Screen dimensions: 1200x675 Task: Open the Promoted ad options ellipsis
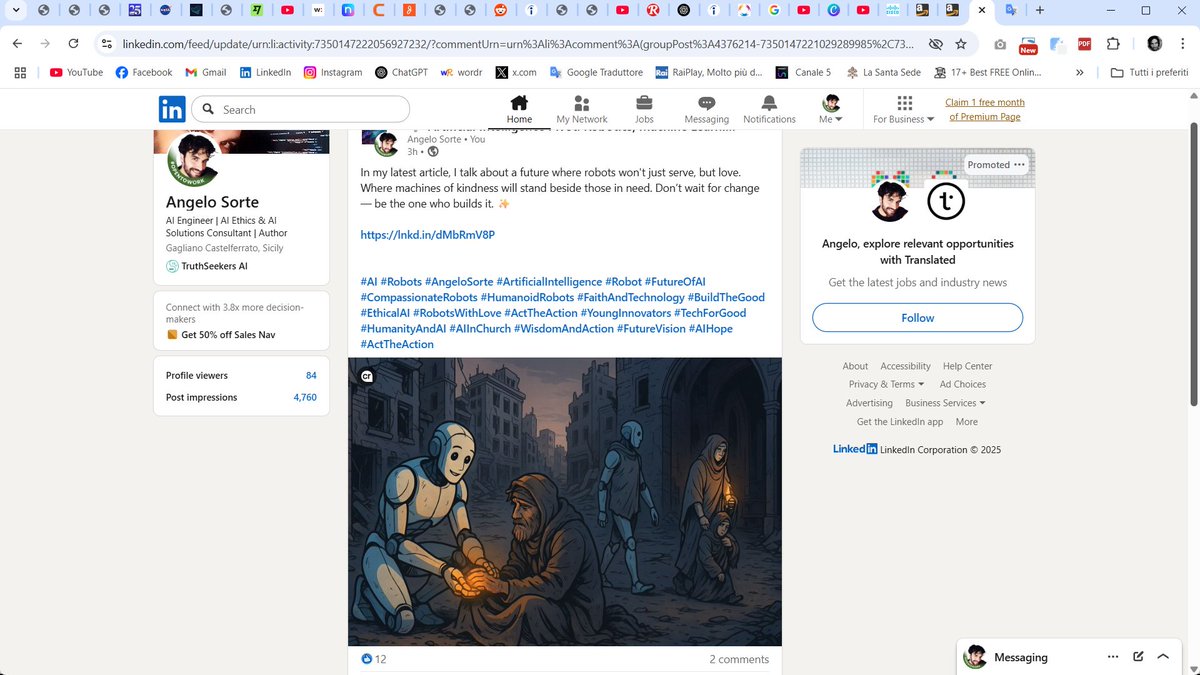pos(1019,164)
